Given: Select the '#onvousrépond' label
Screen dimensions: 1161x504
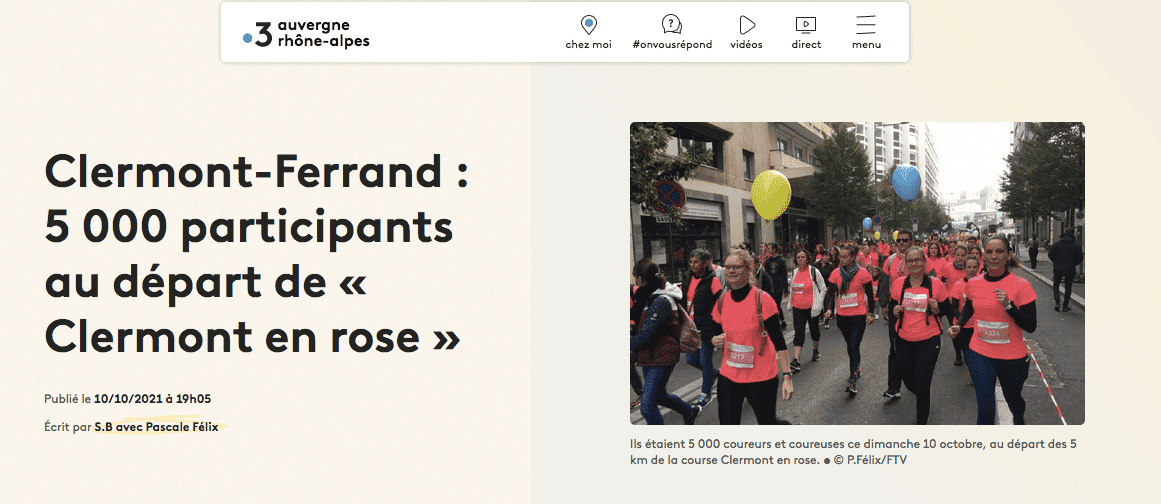Looking at the screenshot, I should point(672,44).
